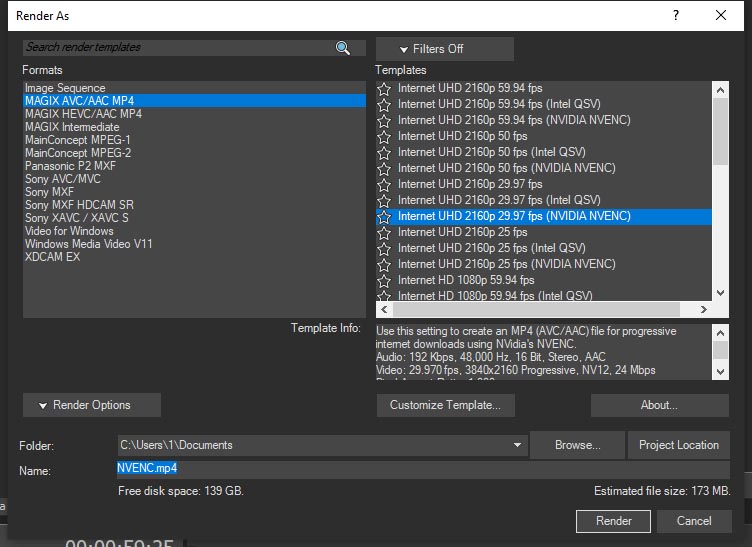
Task: Click the templates vertical scrollbar thumb
Action: (720, 132)
